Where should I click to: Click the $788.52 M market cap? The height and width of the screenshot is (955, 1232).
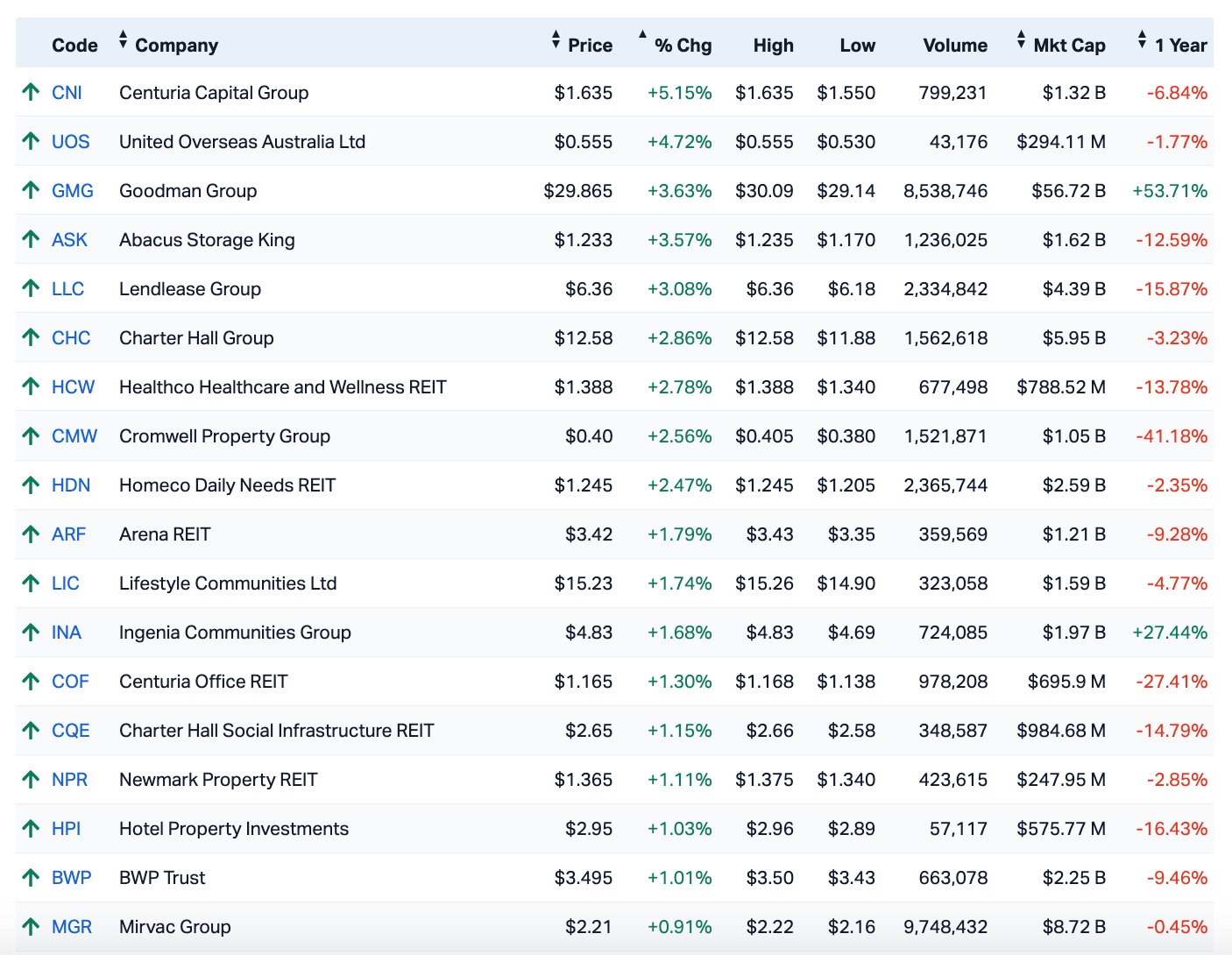pyautogui.click(x=1061, y=387)
